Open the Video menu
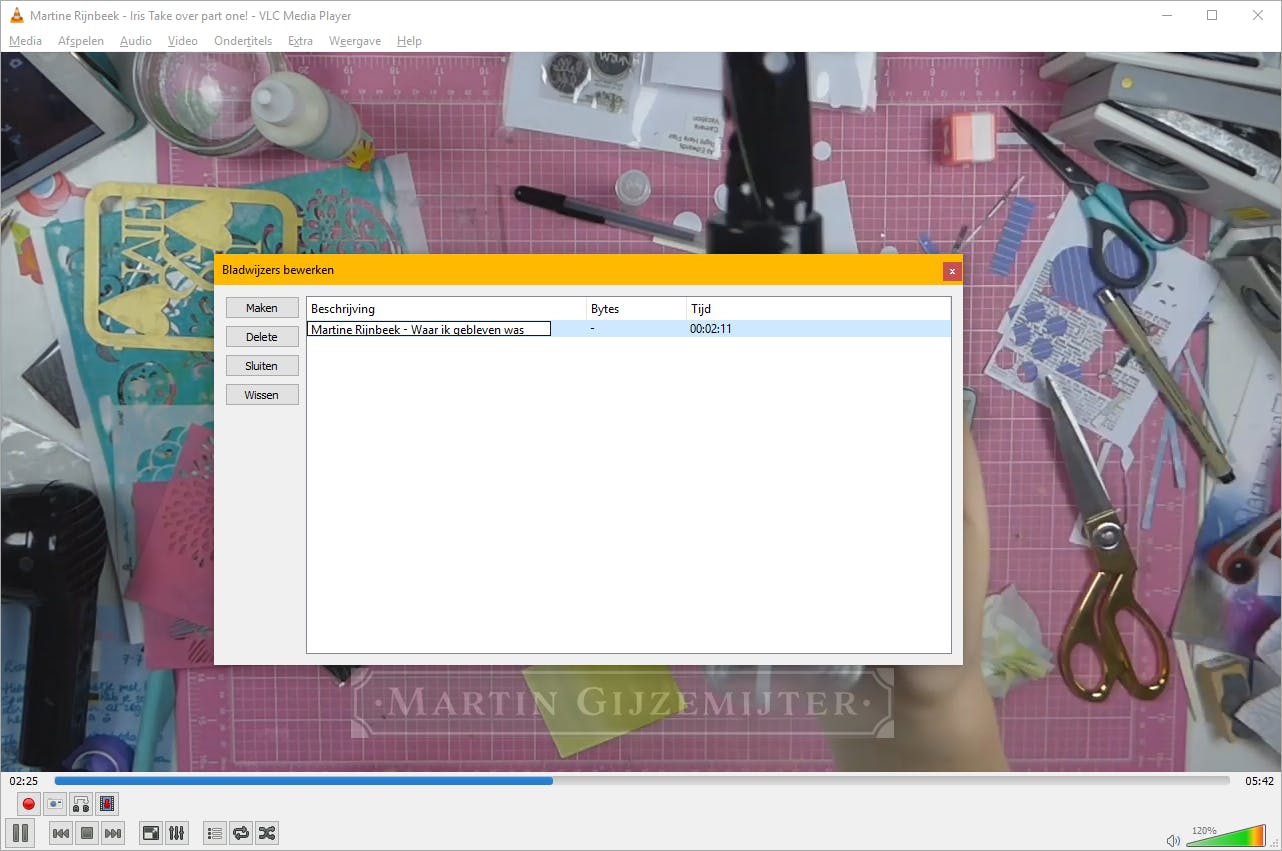This screenshot has width=1282, height=851. tap(183, 41)
